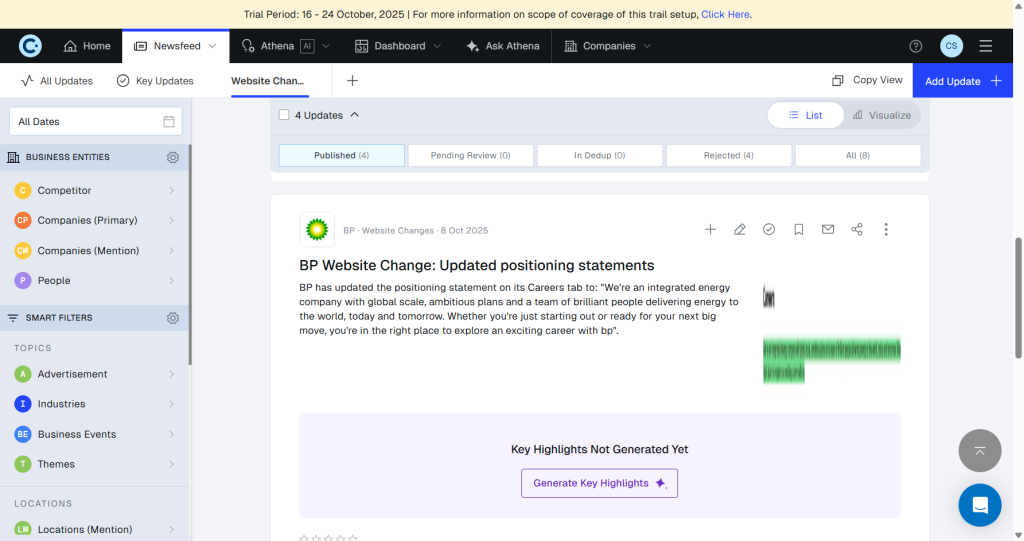This screenshot has width=1024, height=541.
Task: Open the Newsfeed menu
Action: 175,46
